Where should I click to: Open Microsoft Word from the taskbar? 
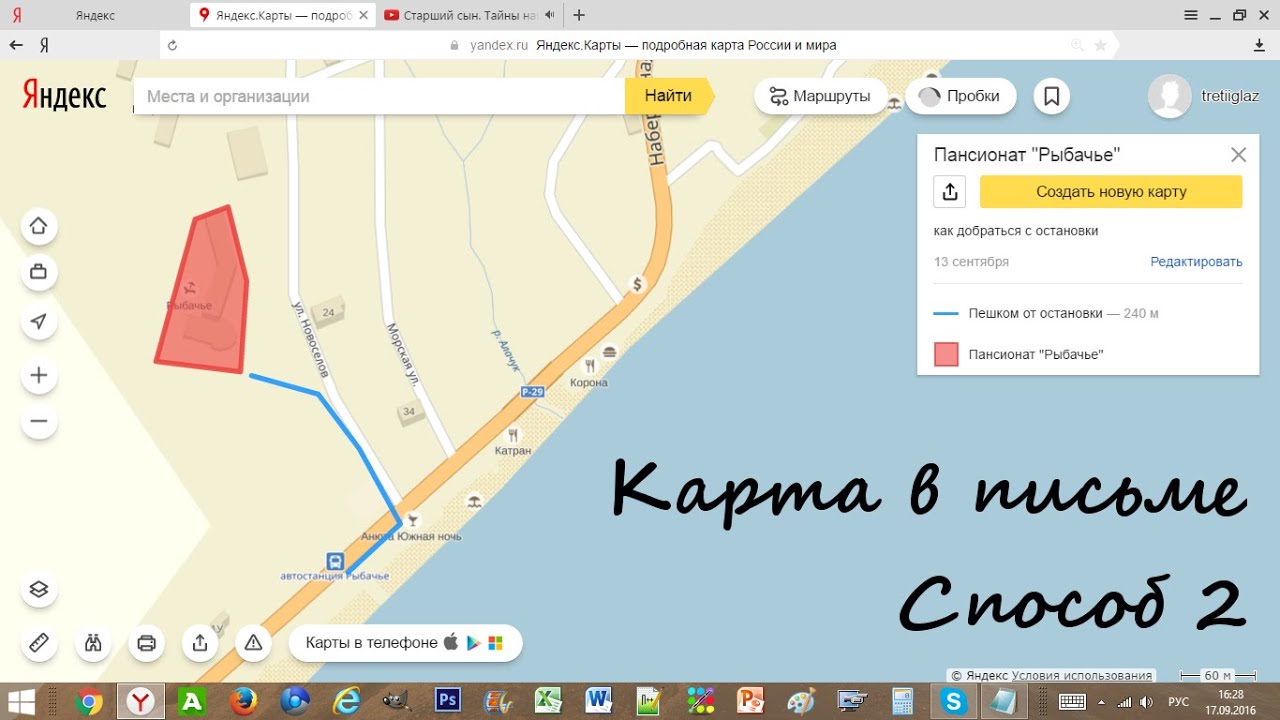tap(599, 702)
